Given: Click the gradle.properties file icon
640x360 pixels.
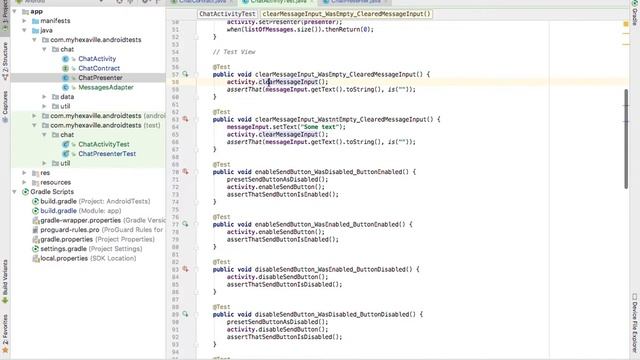Looking at the screenshot, I should 36,239.
